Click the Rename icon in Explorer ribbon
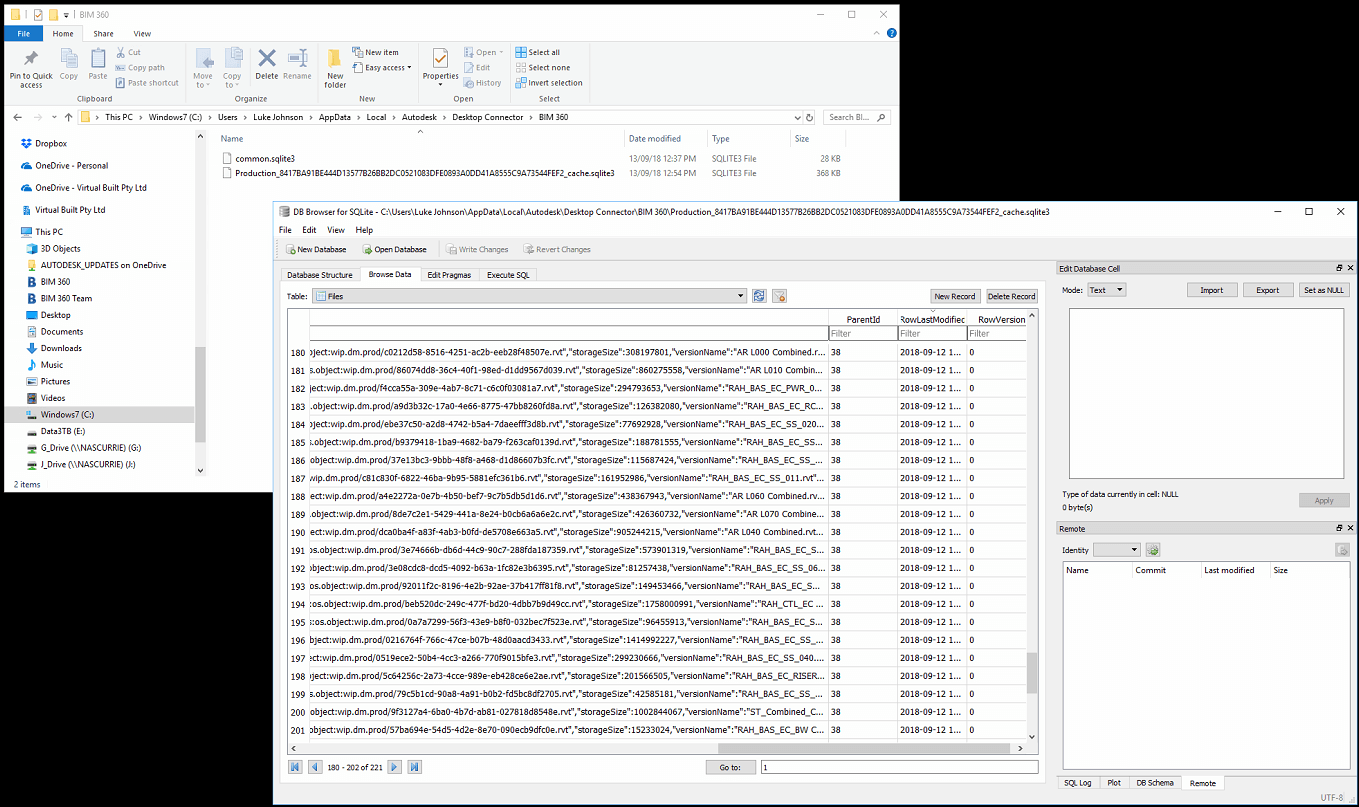This screenshot has height=807, width=1359. [x=297, y=65]
